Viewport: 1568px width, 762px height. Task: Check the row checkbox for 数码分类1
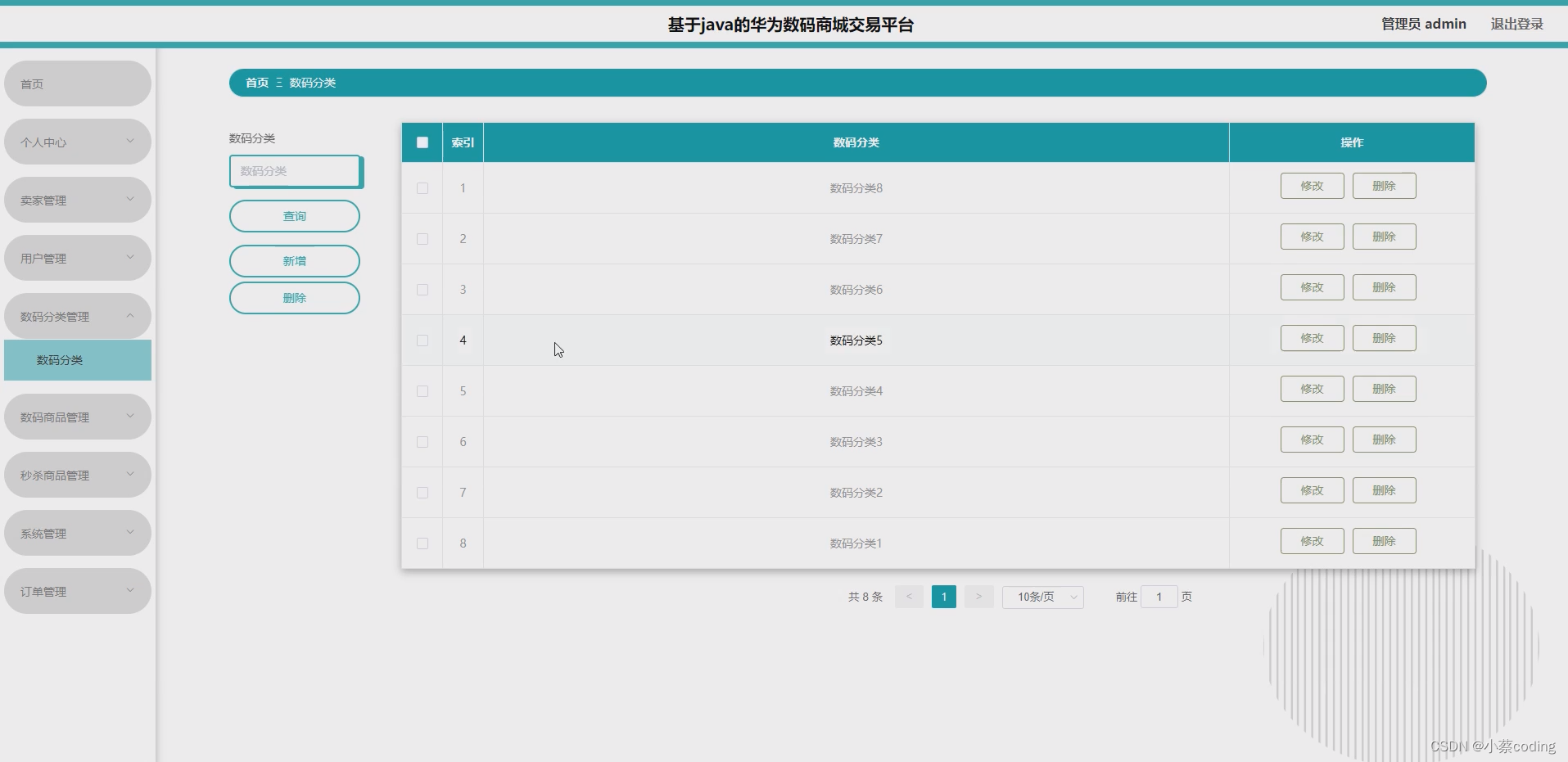click(423, 543)
